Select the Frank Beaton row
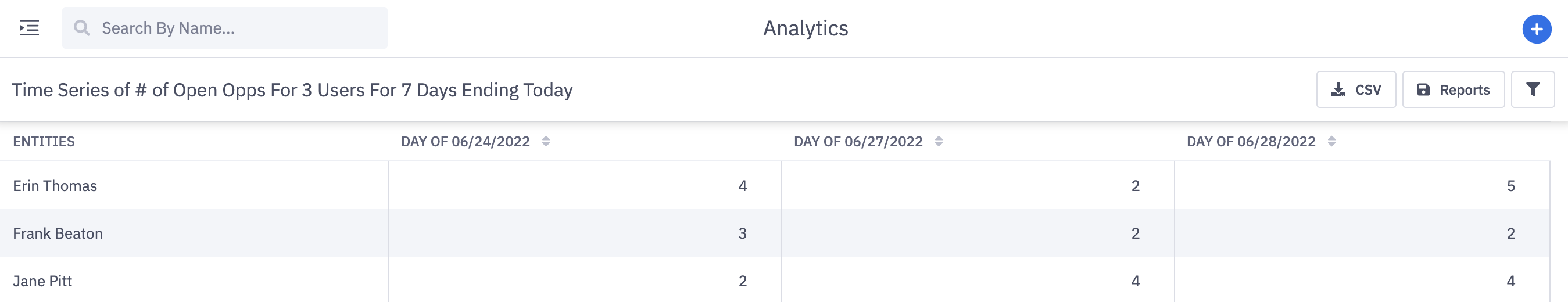This screenshot has width=1568, height=302. pos(58,233)
